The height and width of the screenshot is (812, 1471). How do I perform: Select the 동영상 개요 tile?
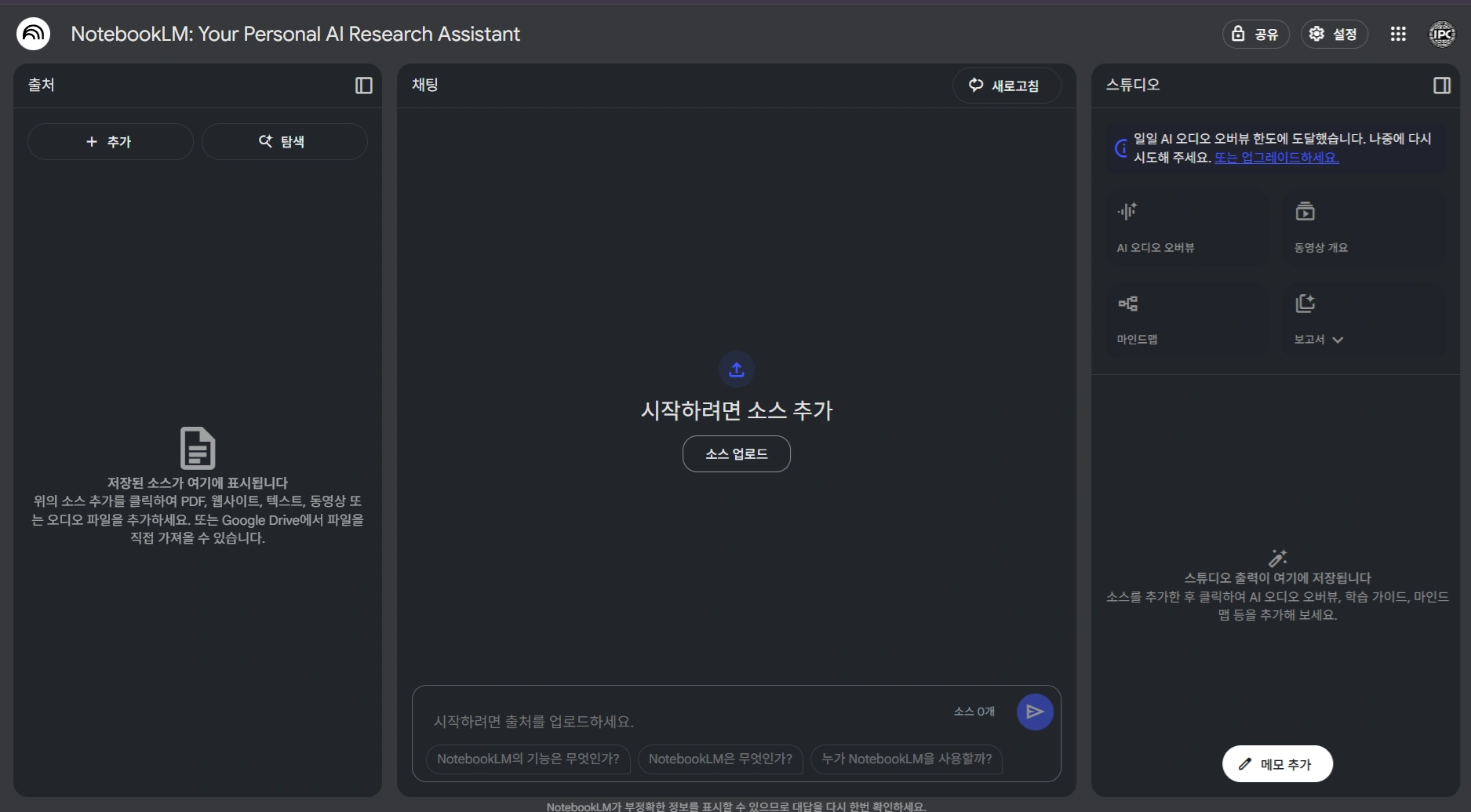[1364, 228]
